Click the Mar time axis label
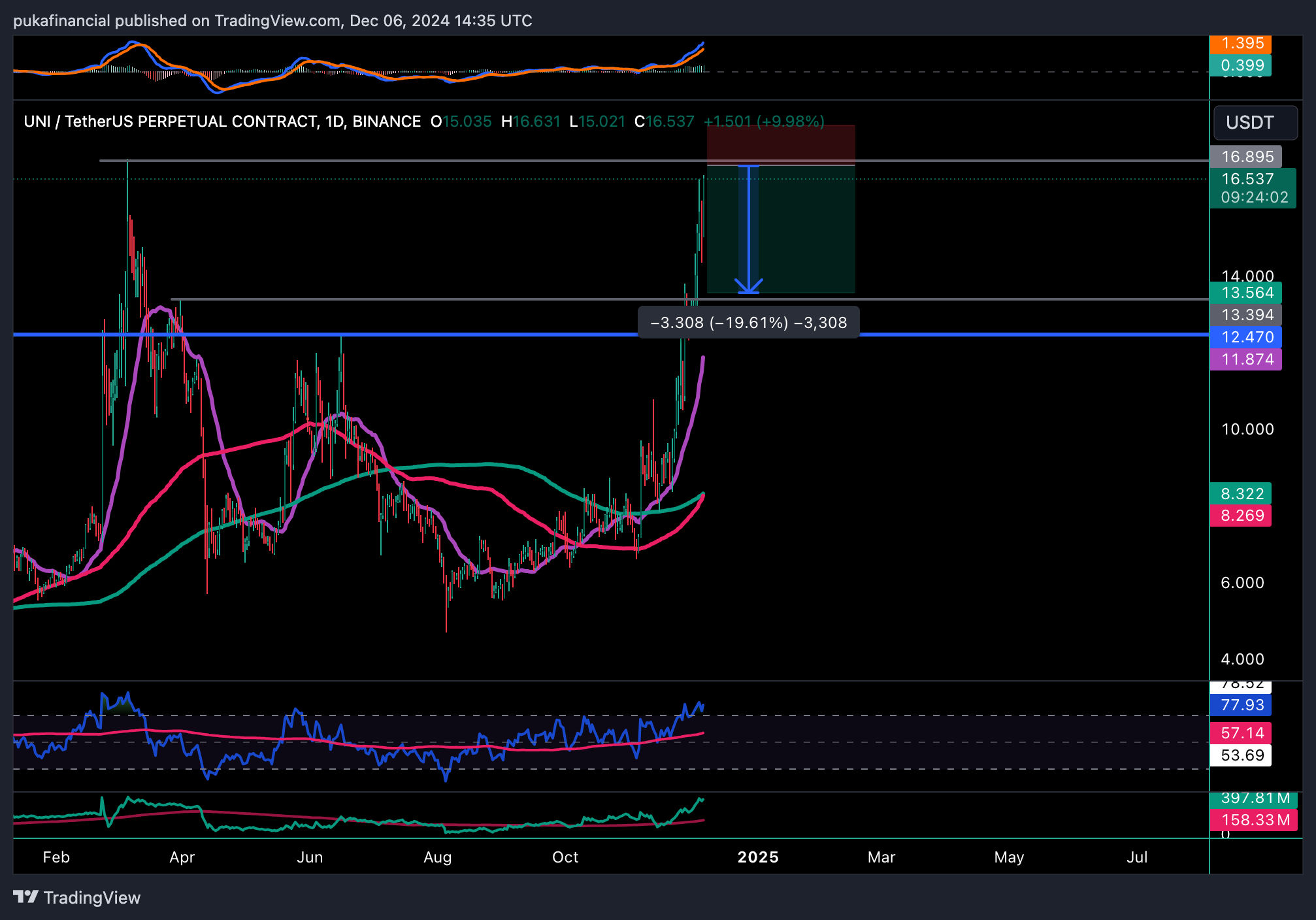Image resolution: width=1316 pixels, height=920 pixels. click(x=881, y=857)
